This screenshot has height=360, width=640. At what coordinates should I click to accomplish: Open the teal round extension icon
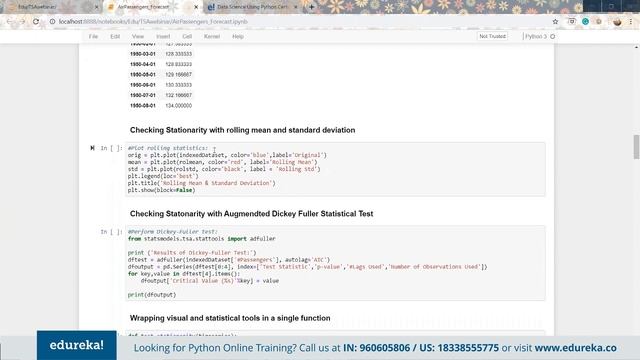(x=585, y=22)
